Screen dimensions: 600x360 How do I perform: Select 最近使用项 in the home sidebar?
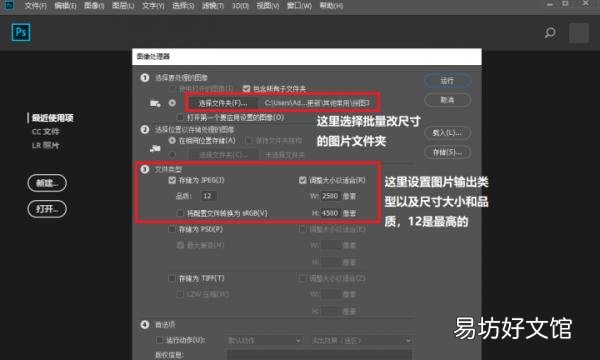(x=52, y=118)
